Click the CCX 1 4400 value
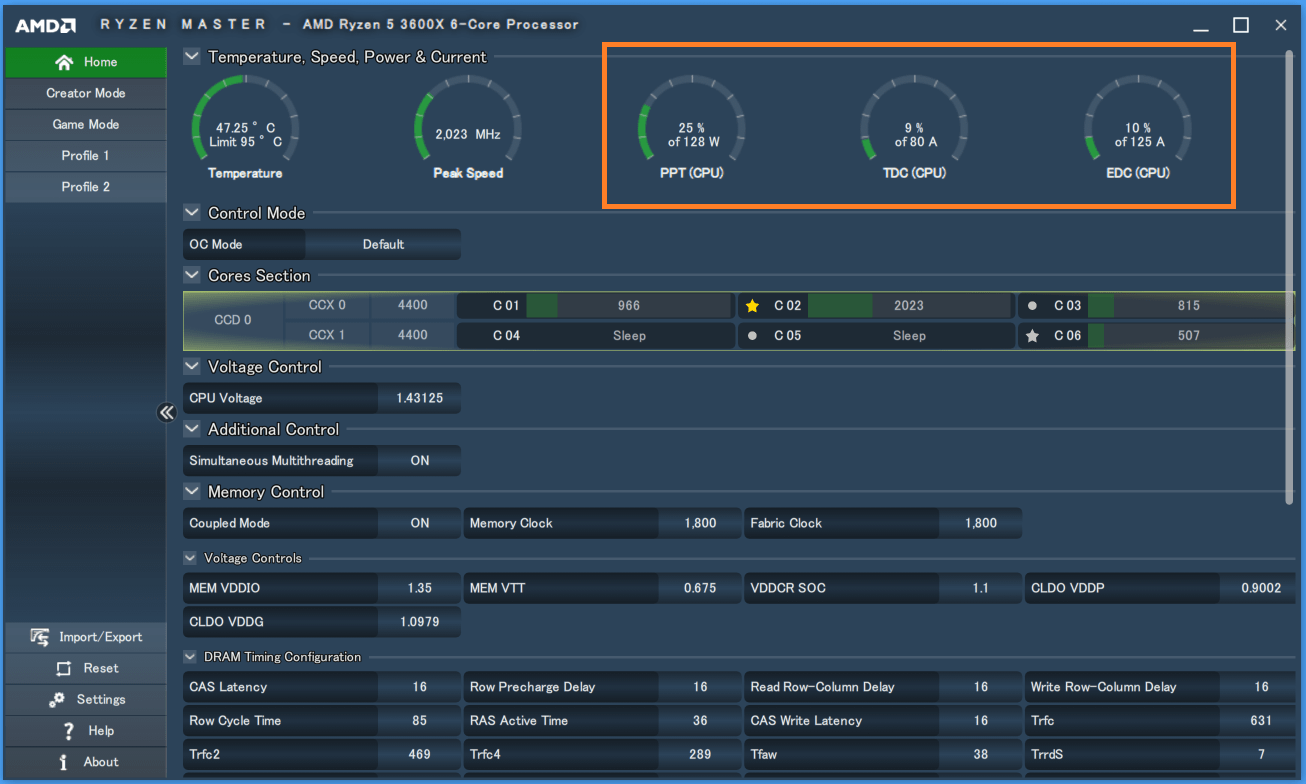The image size is (1306, 784). tap(413, 336)
